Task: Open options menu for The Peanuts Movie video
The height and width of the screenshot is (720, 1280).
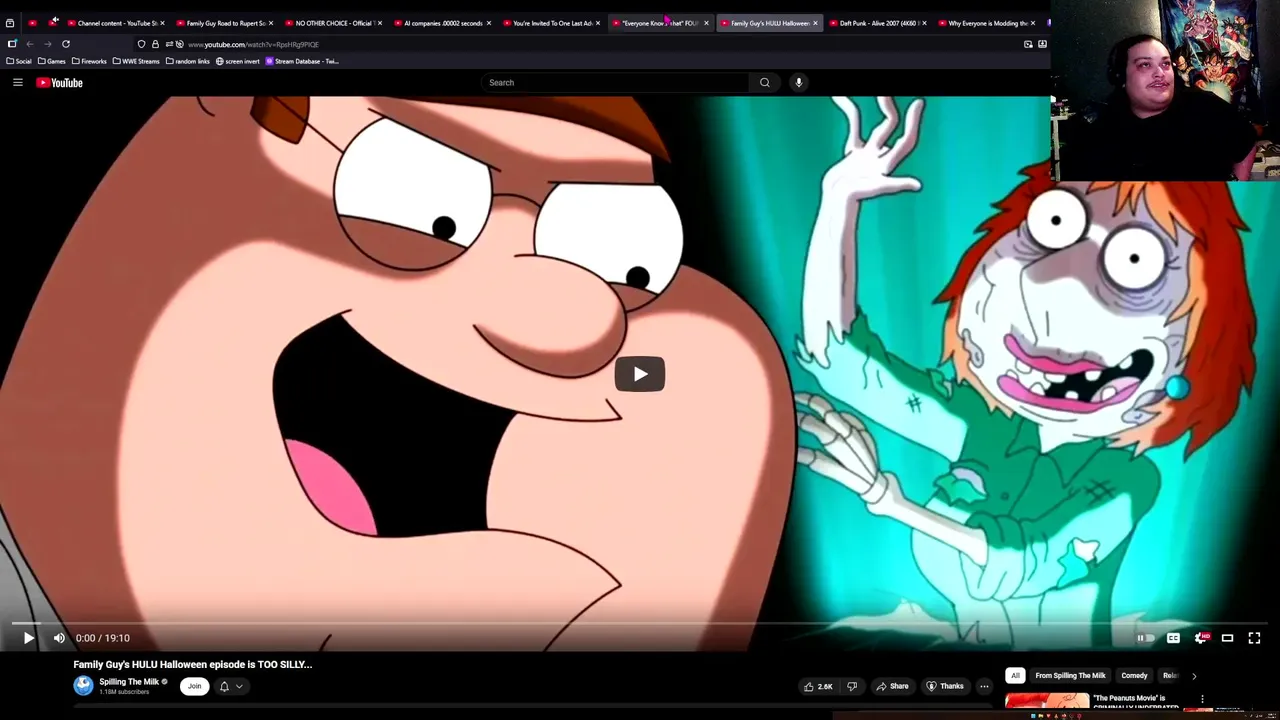Action: 1202,699
